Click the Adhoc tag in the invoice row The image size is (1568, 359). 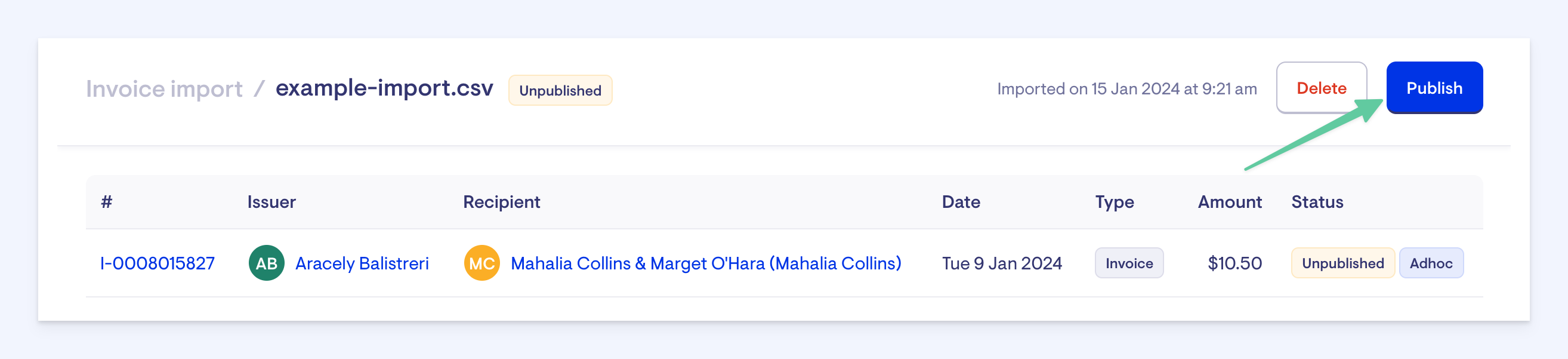pyautogui.click(x=1430, y=263)
